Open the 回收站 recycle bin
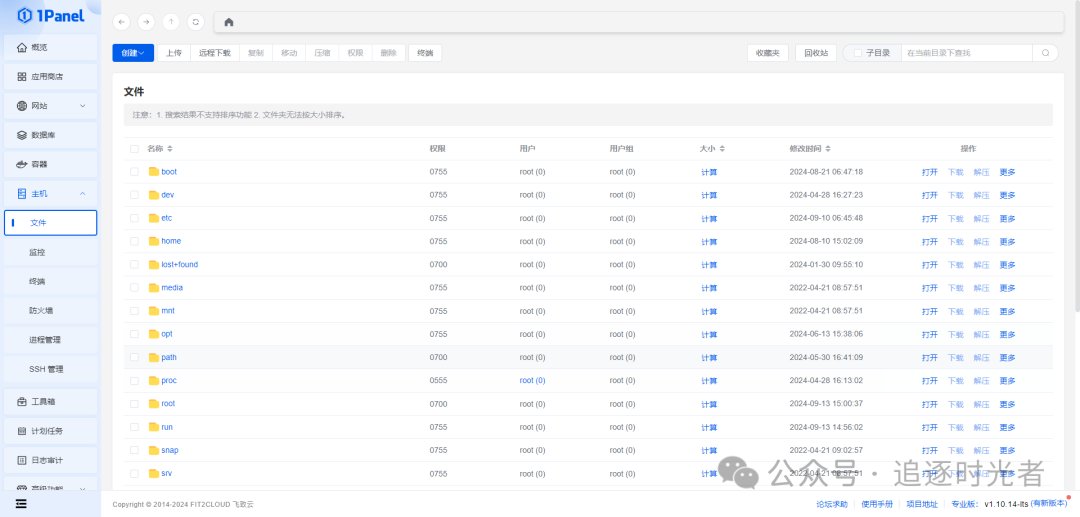The width and height of the screenshot is (1080, 517). coord(816,53)
